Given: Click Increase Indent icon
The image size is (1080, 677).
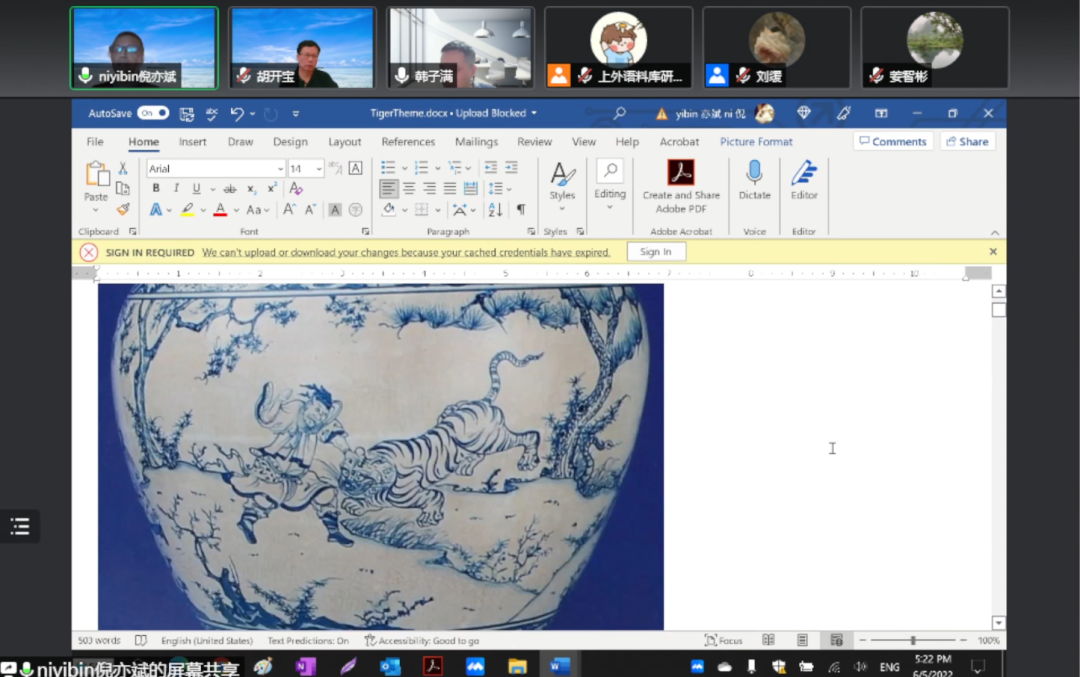Looking at the screenshot, I should tap(511, 167).
